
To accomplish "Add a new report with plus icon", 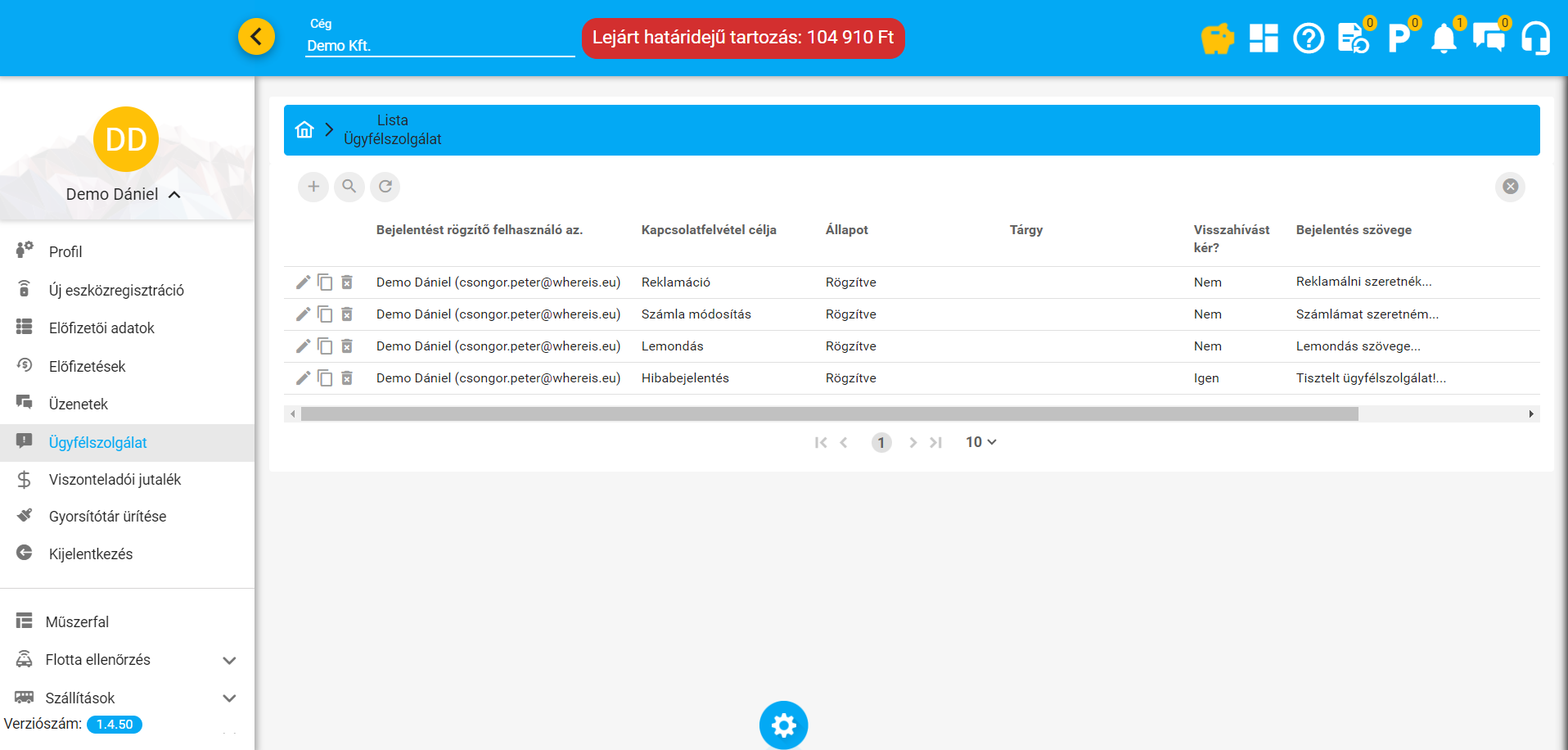I will coord(313,187).
